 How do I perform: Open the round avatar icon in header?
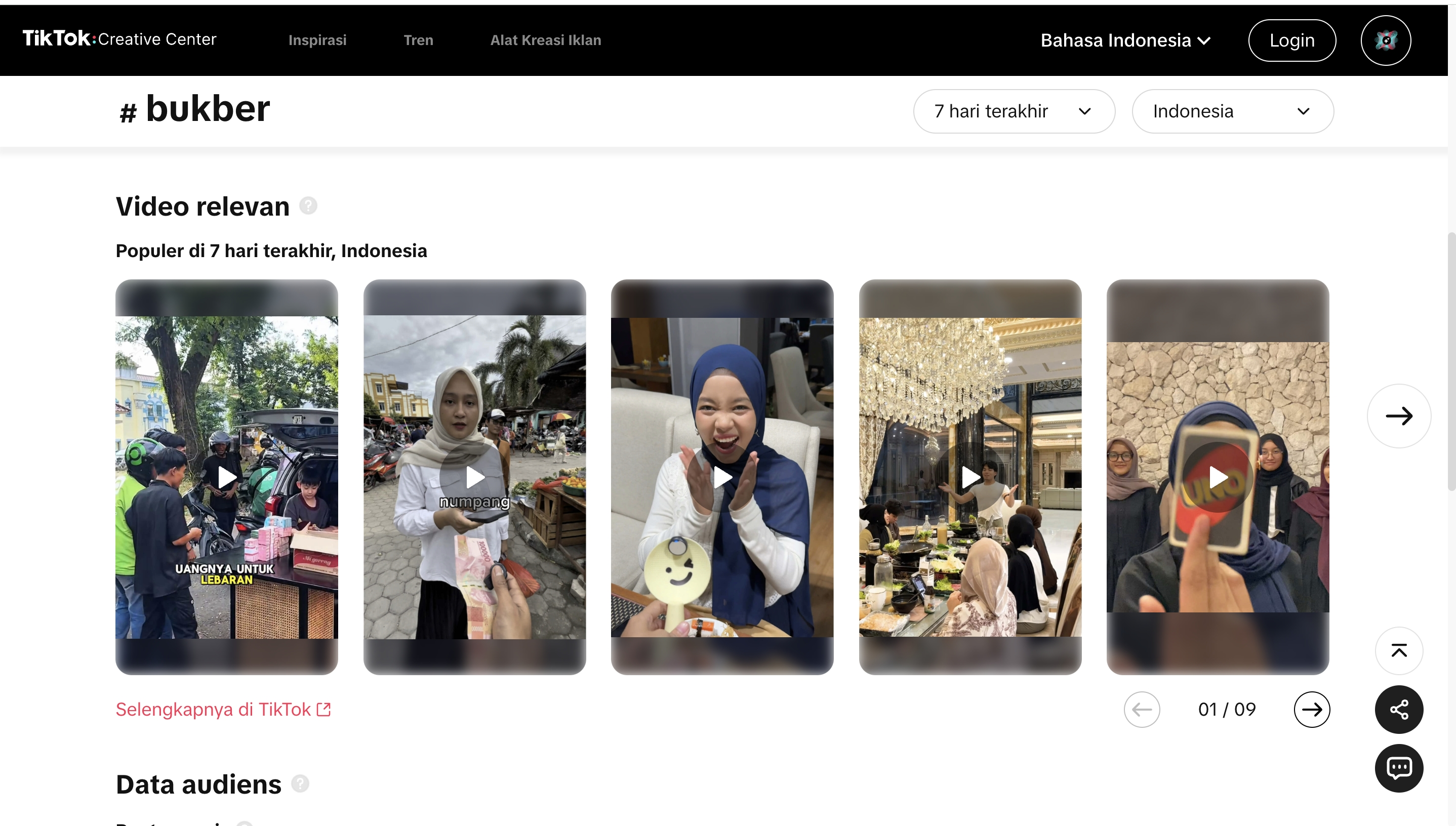click(x=1385, y=40)
